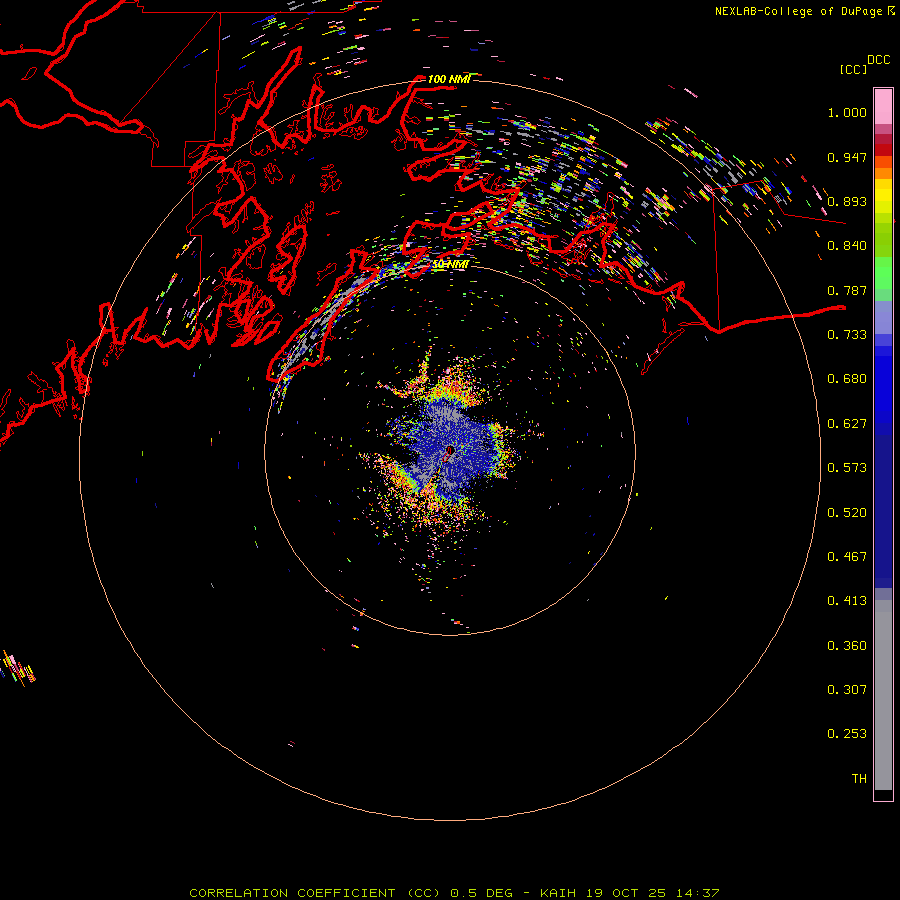Select the 0.627 legend value
The image size is (900, 900).
point(847,424)
